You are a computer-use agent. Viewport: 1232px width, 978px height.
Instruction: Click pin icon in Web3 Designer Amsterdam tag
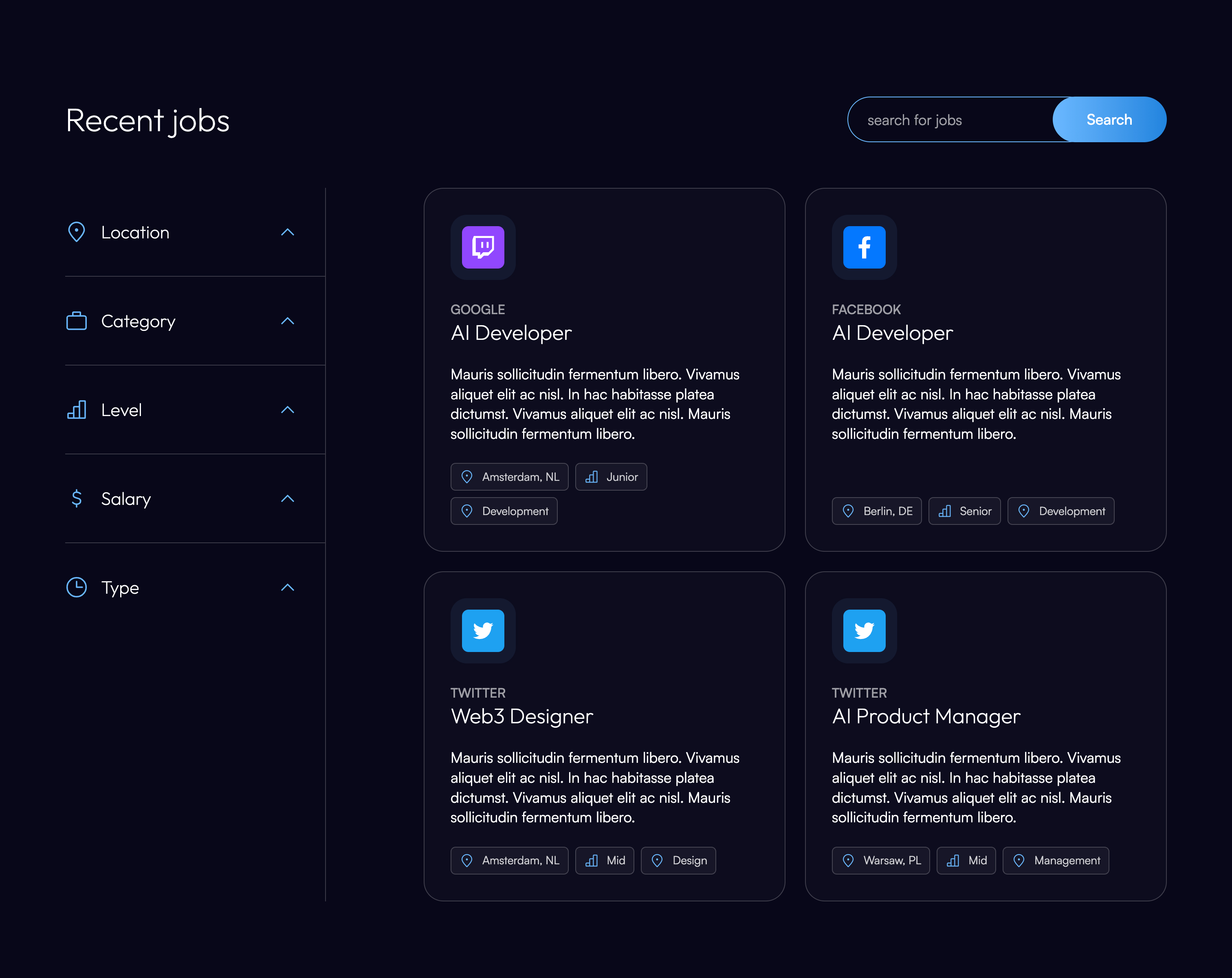467,860
